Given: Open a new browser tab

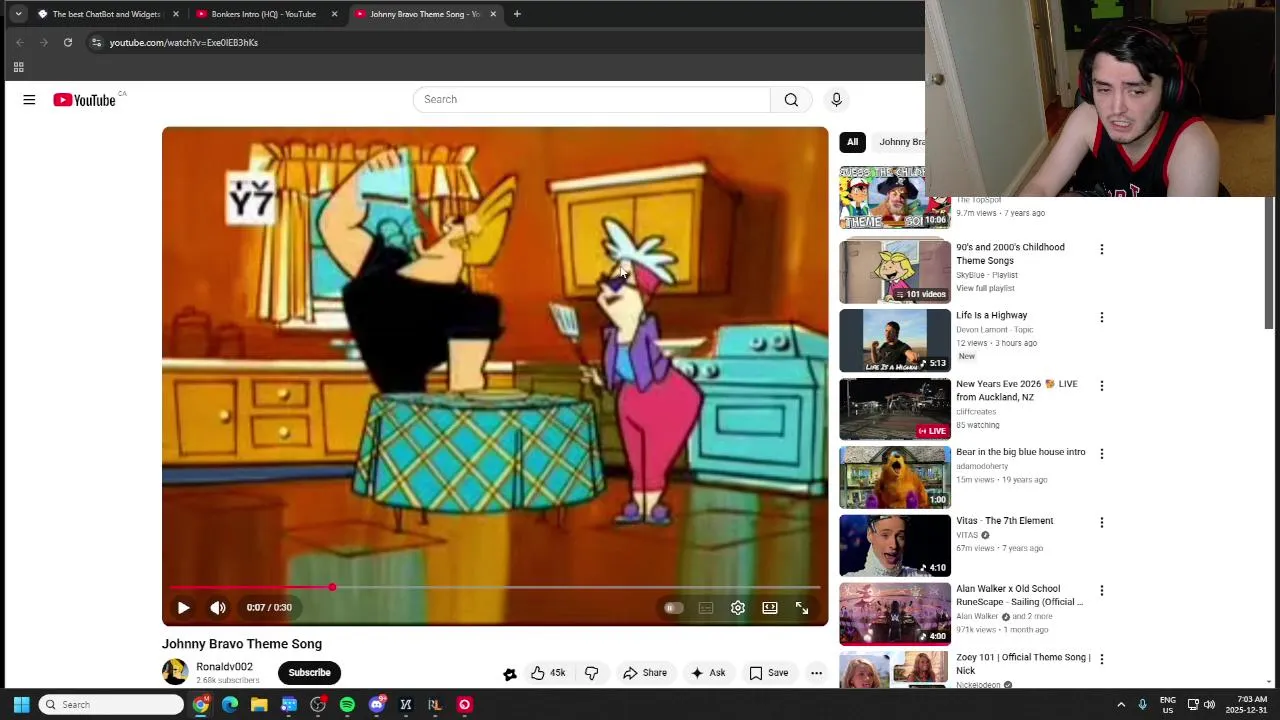Looking at the screenshot, I should coord(517,14).
